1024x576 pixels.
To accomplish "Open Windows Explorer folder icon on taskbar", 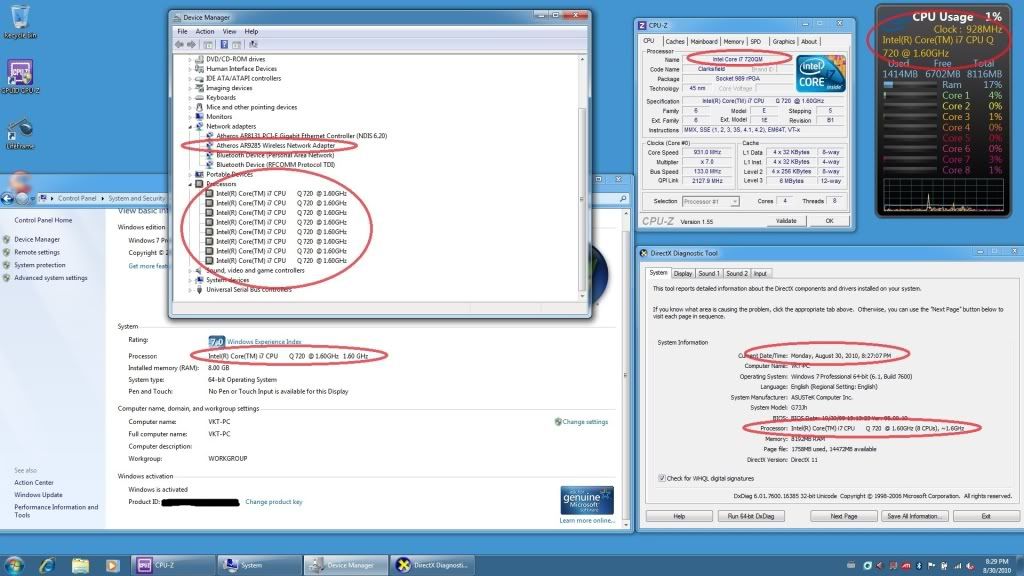I will click(80, 566).
